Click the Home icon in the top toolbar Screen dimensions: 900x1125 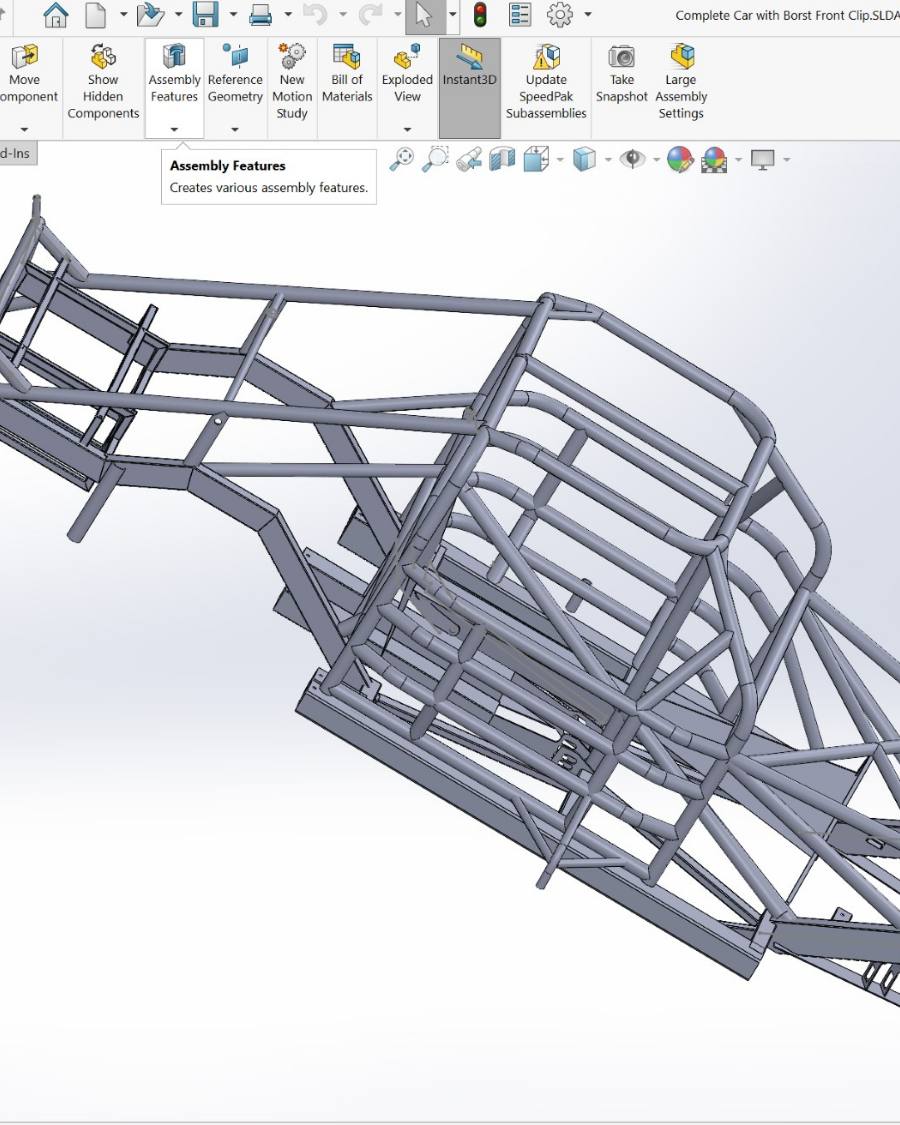coord(55,14)
